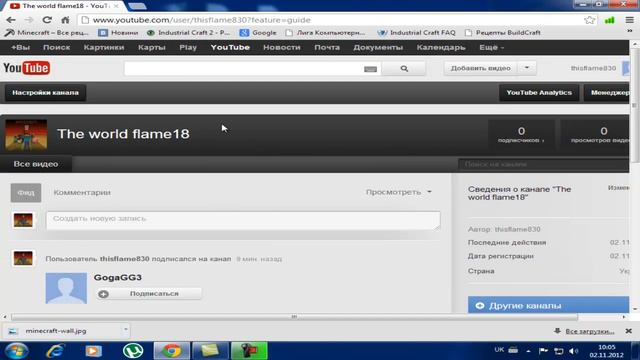
Task: Click the UK language indicator
Action: point(499,350)
